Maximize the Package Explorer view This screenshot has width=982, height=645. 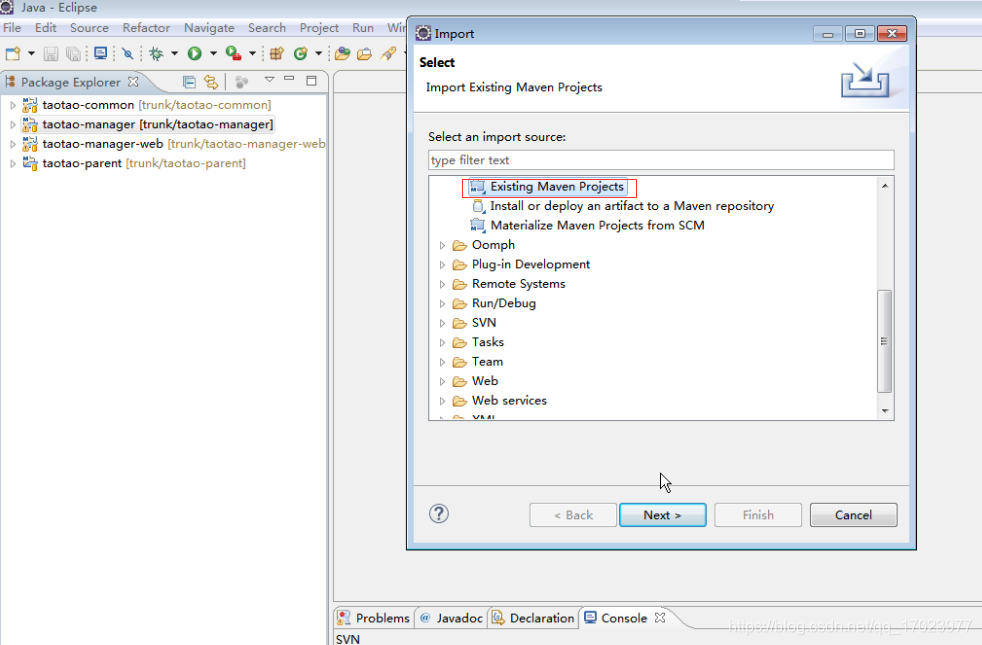(x=311, y=80)
